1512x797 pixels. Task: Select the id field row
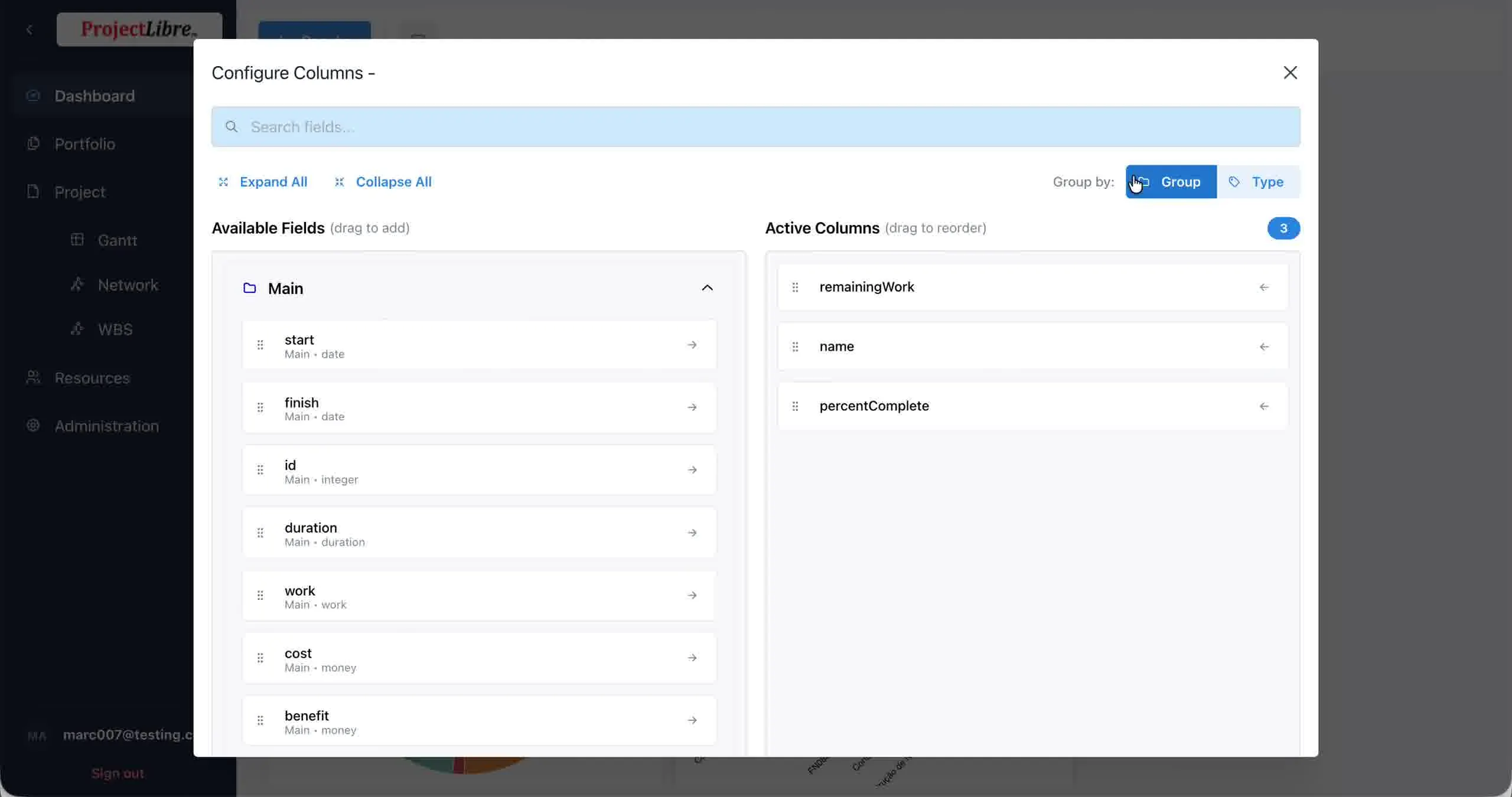479,471
